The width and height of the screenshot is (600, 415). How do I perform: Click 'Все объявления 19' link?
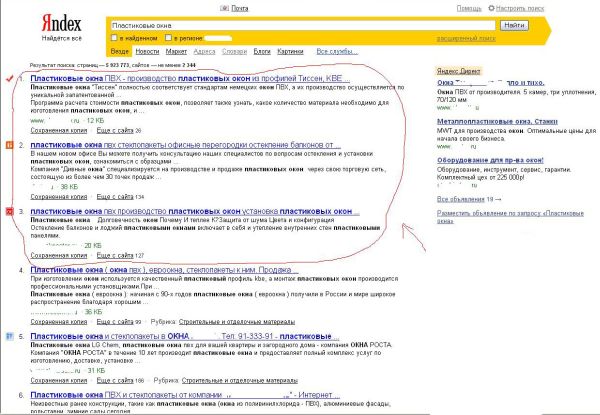[469, 199]
